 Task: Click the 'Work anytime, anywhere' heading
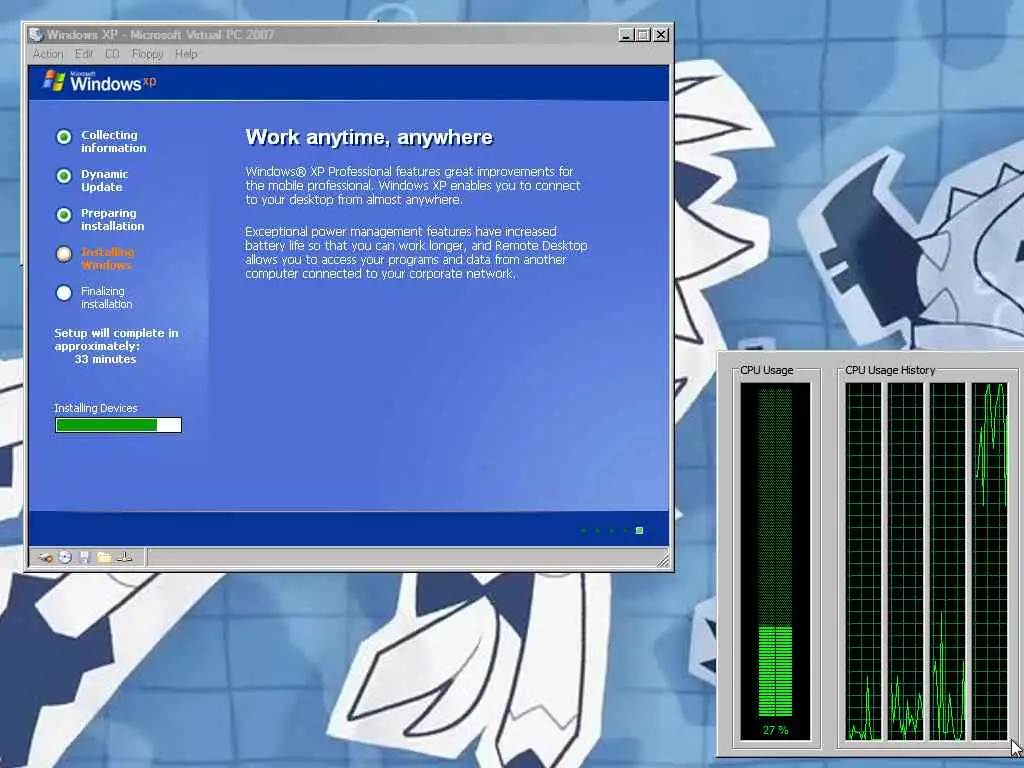pyautogui.click(x=369, y=137)
